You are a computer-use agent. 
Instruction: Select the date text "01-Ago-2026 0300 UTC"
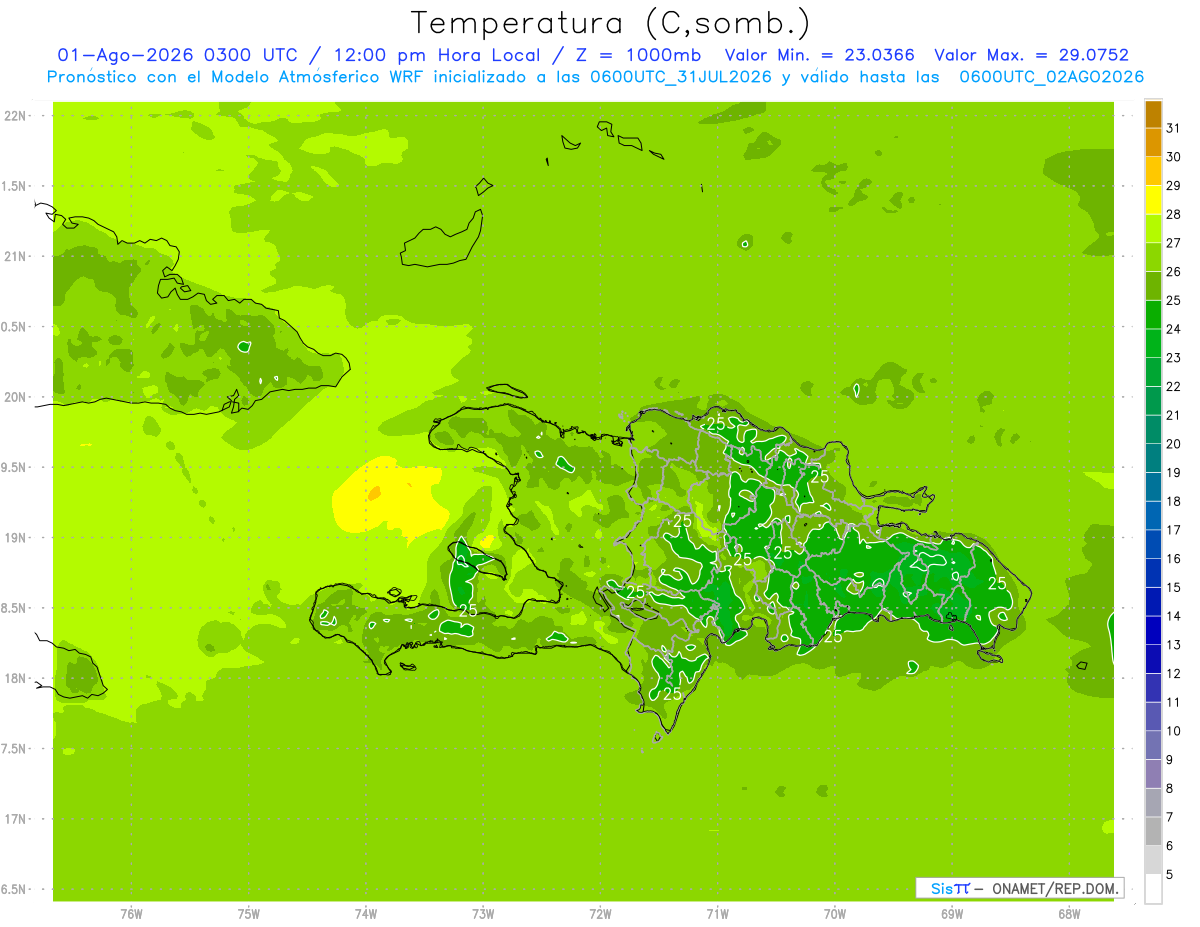click(178, 56)
